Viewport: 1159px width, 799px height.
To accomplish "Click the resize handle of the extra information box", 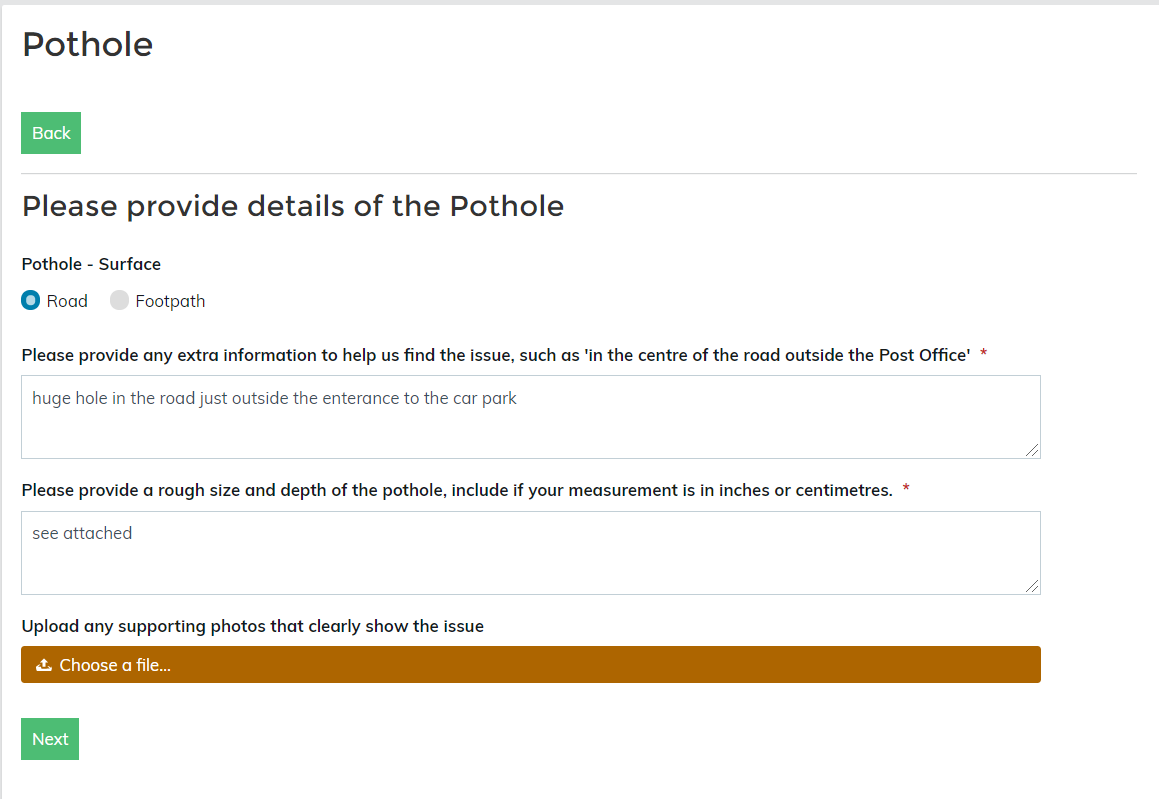I will [x=1033, y=451].
